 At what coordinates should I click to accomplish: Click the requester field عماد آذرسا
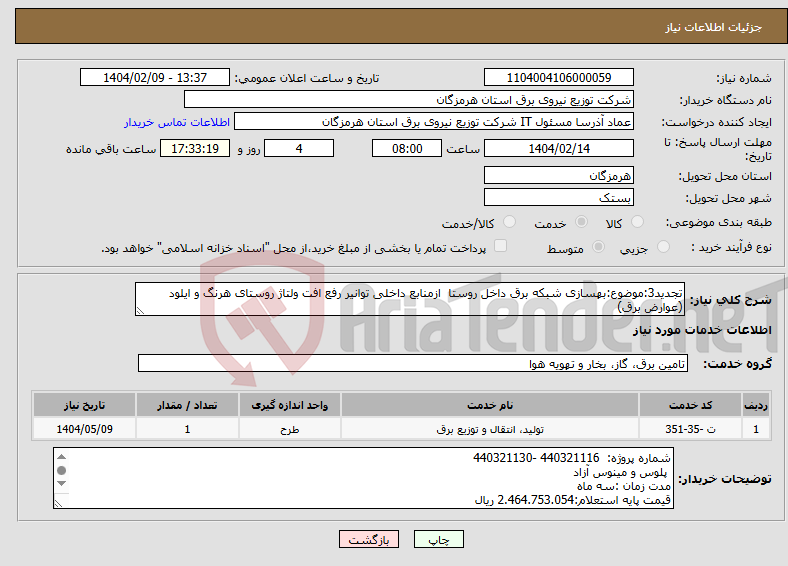coord(434,122)
